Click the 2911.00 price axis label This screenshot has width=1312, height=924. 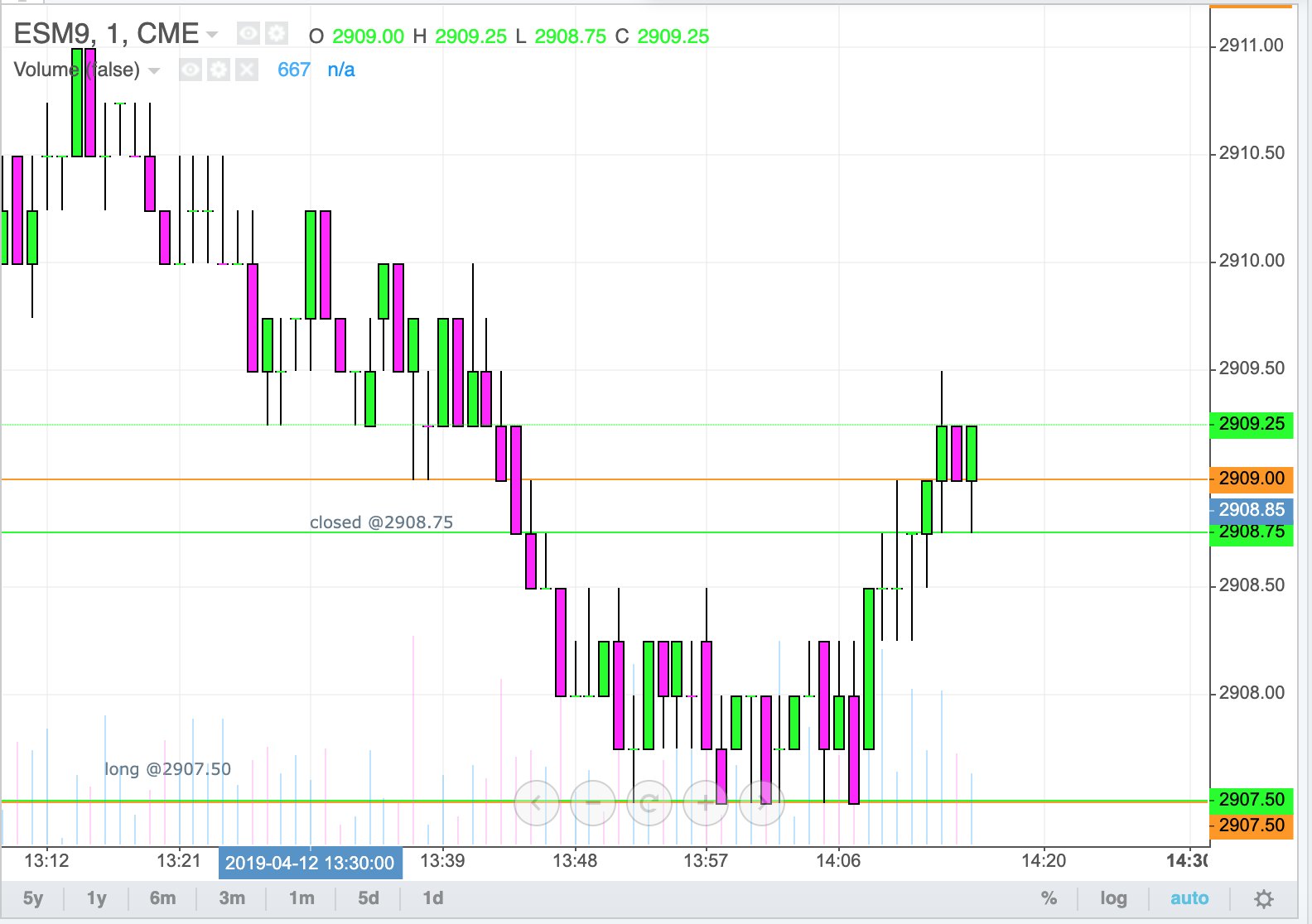point(1252,46)
